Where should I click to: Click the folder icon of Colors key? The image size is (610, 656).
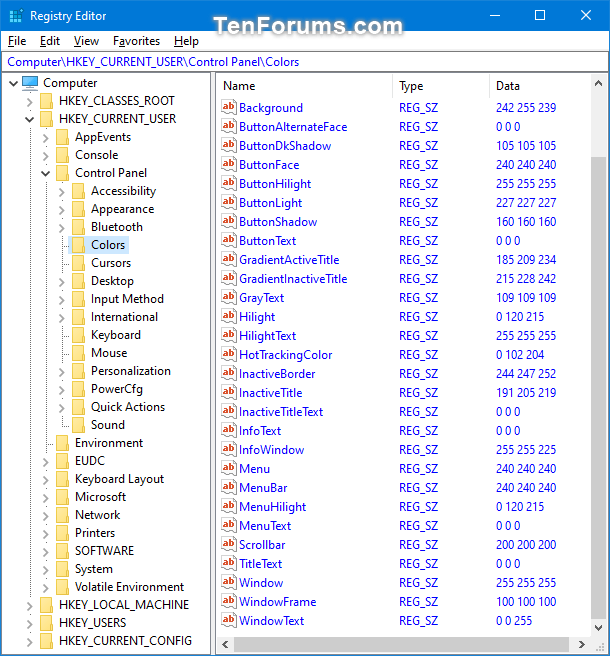click(x=78, y=245)
